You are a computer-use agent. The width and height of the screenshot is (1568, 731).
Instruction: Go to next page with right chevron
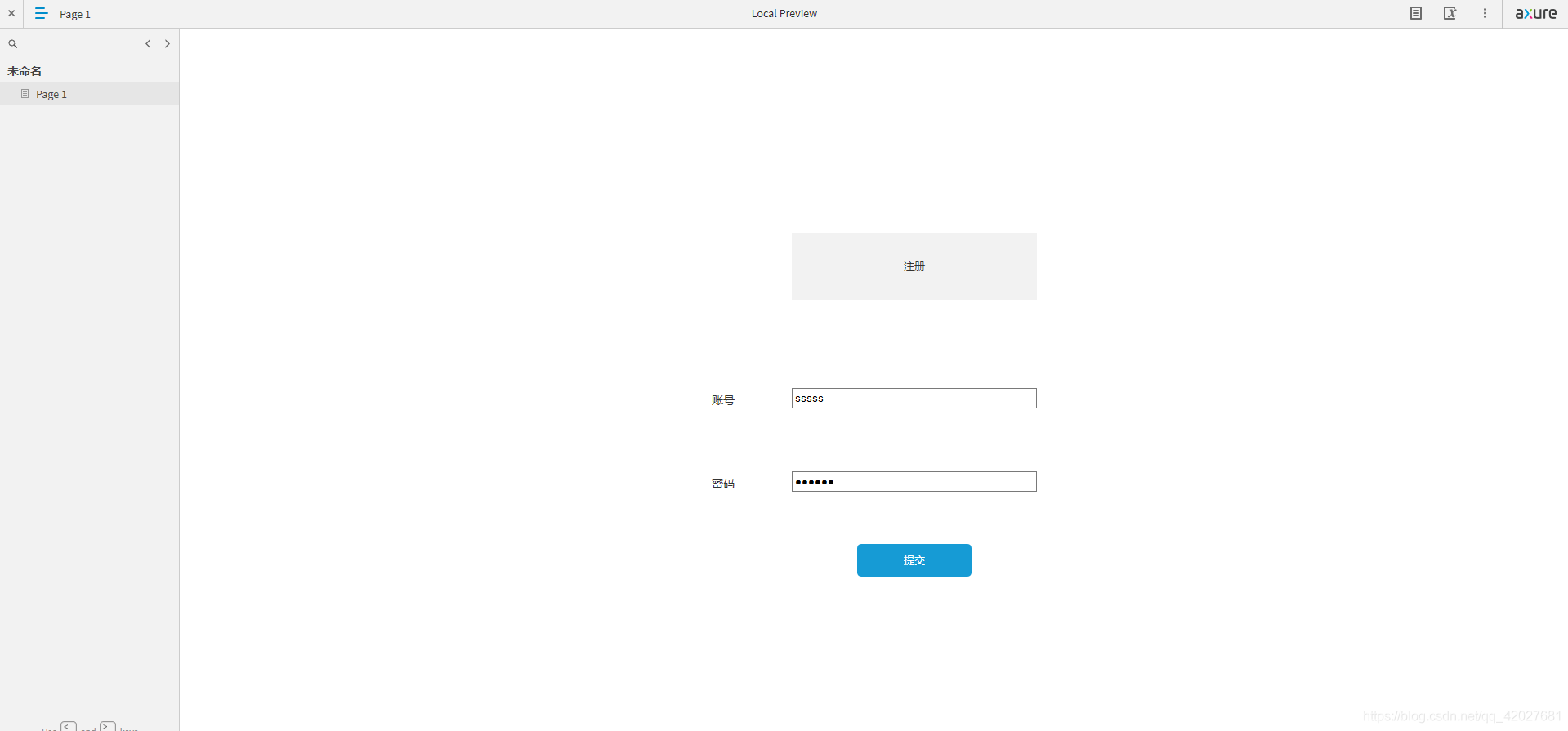(x=168, y=44)
